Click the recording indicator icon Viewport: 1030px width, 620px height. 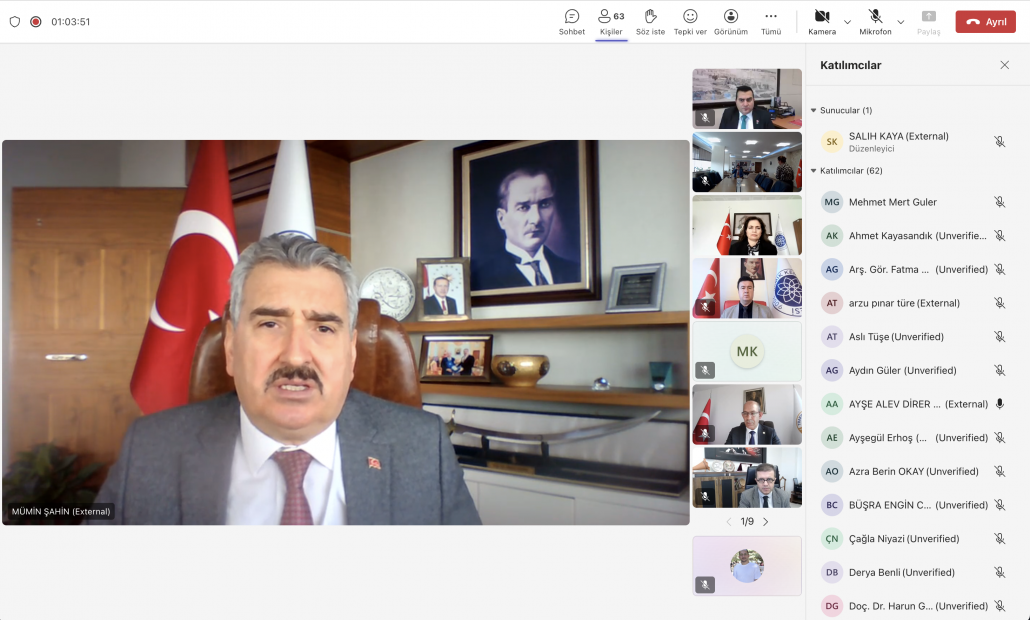point(36,21)
